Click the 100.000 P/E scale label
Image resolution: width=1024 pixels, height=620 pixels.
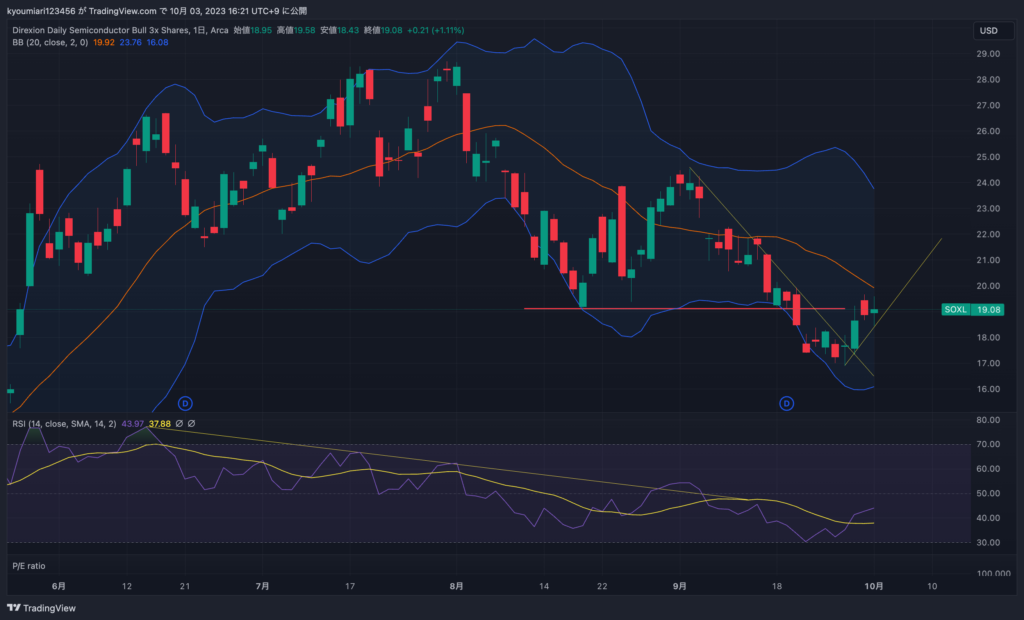993,574
